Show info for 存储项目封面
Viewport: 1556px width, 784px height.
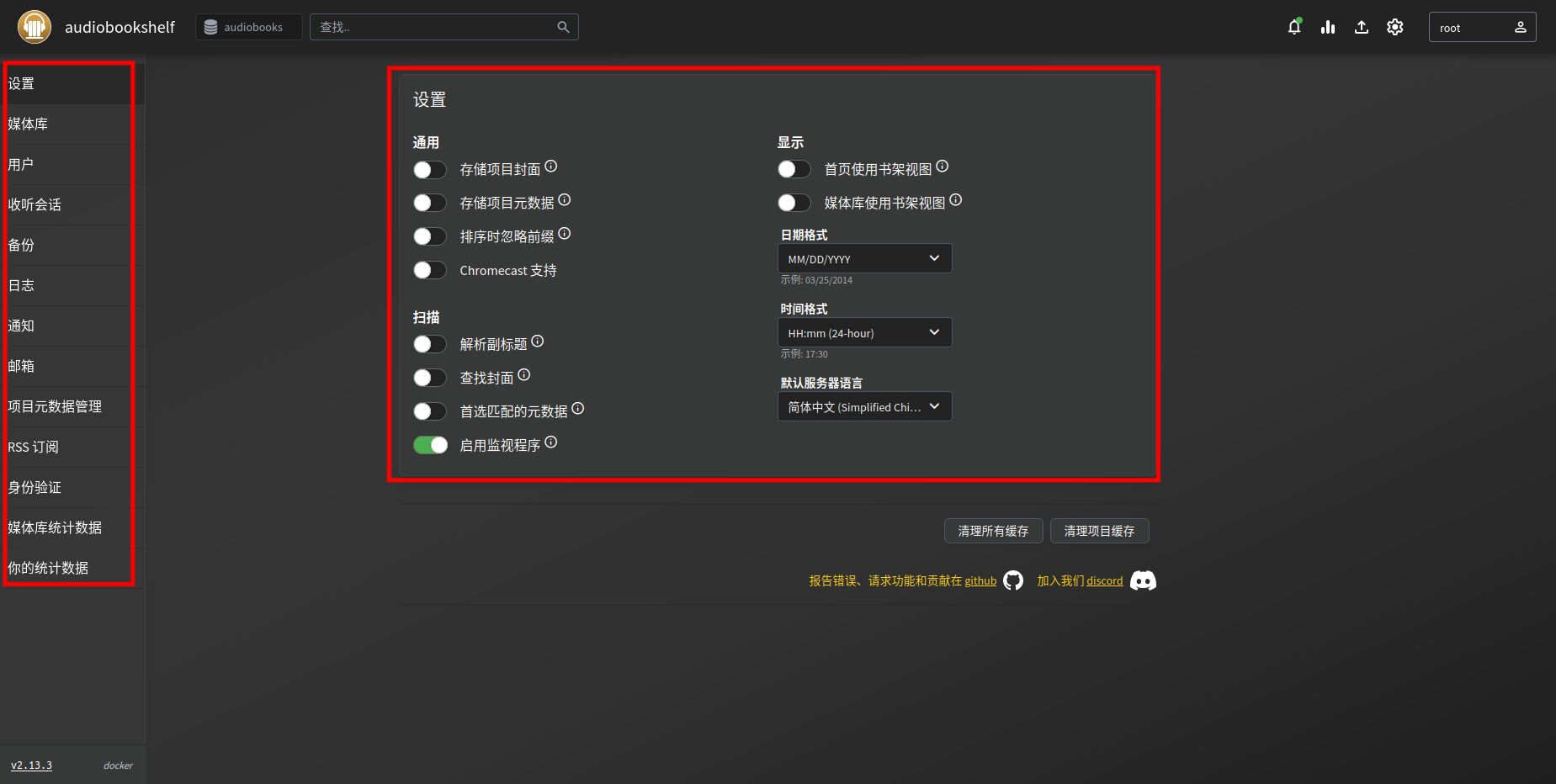pos(551,166)
